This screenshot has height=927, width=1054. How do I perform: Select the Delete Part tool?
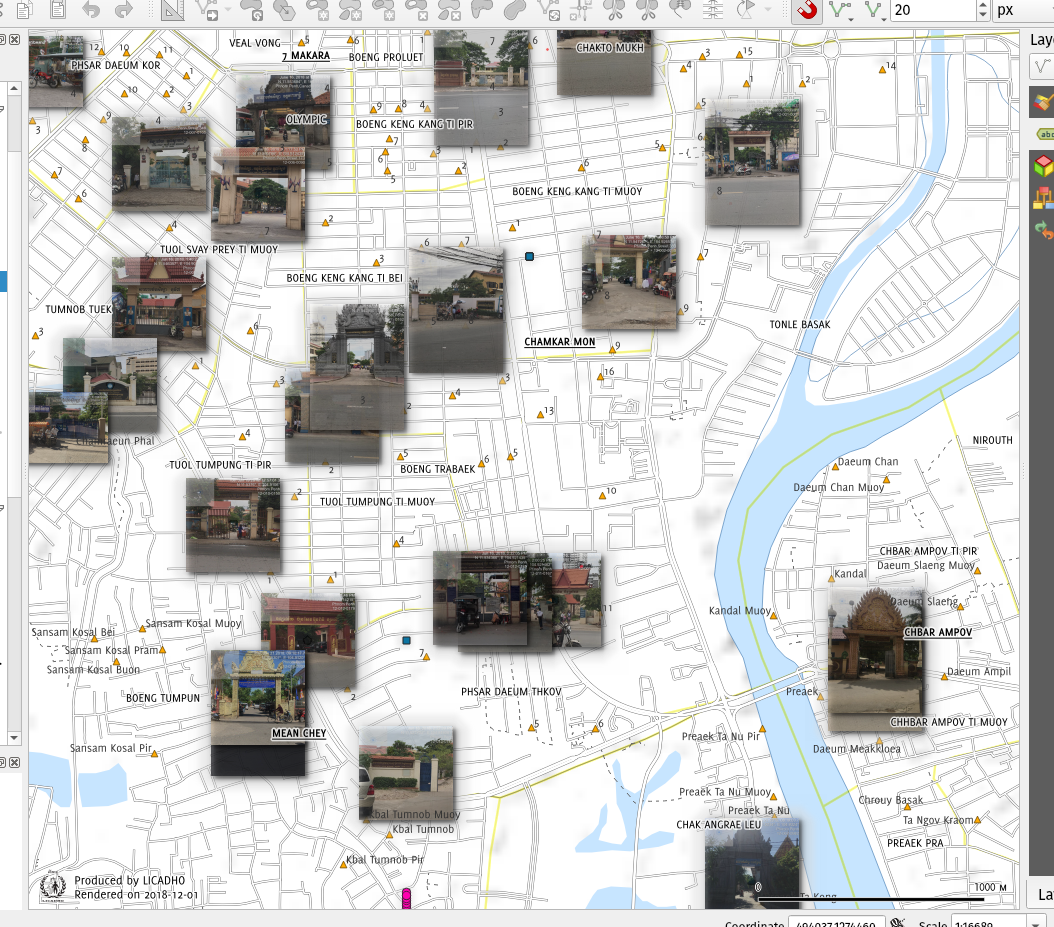click(x=449, y=9)
